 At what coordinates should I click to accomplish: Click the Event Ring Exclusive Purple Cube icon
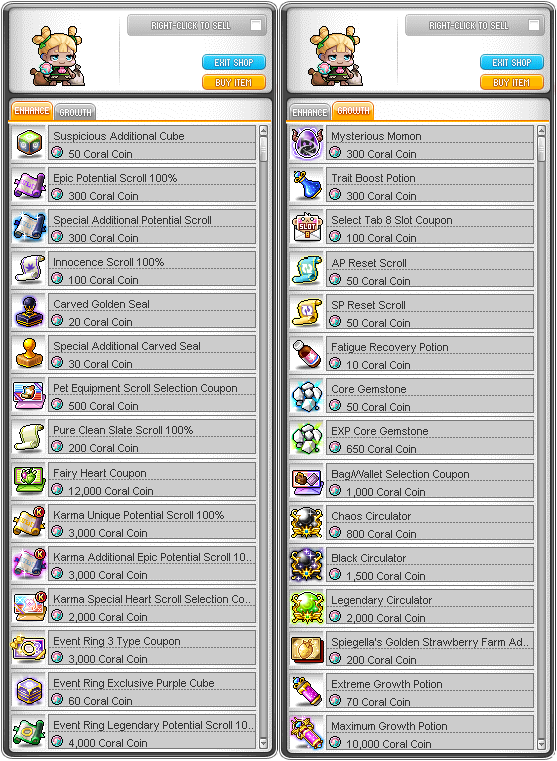coord(29,690)
